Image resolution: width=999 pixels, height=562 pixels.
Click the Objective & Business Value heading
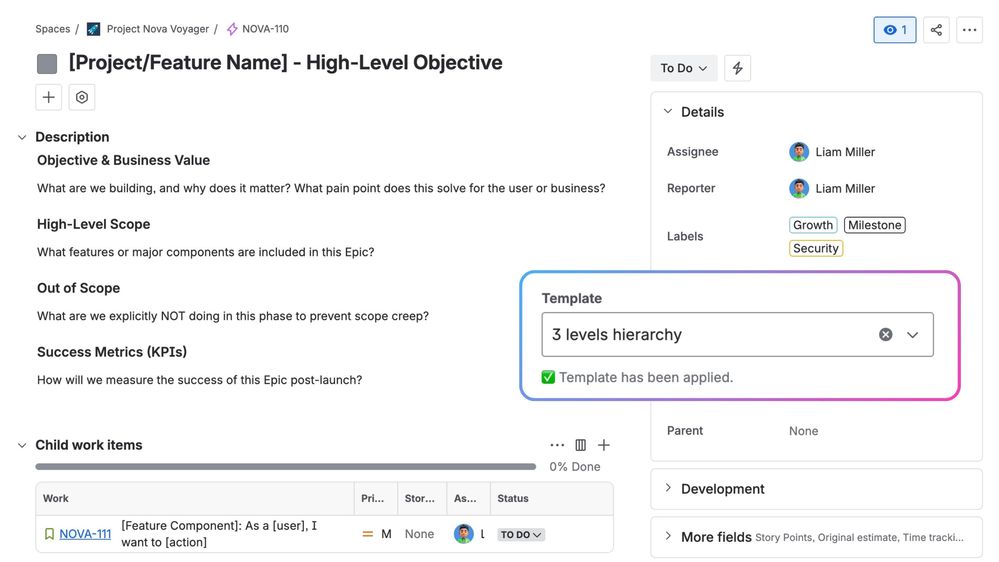[x=123, y=160]
